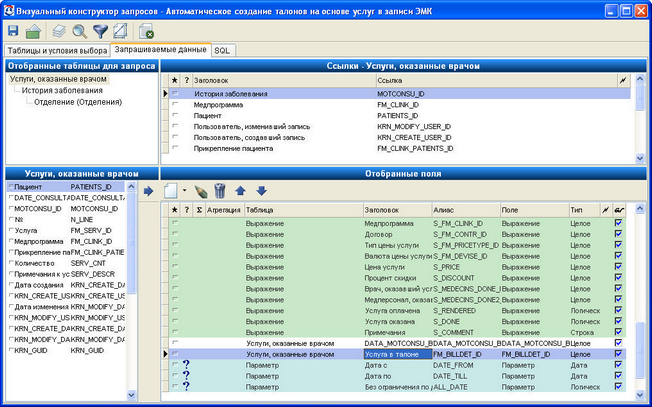The width and height of the screenshot is (652, 407).
Task: Click the Заголовок column header in links grid
Action: click(x=284, y=80)
